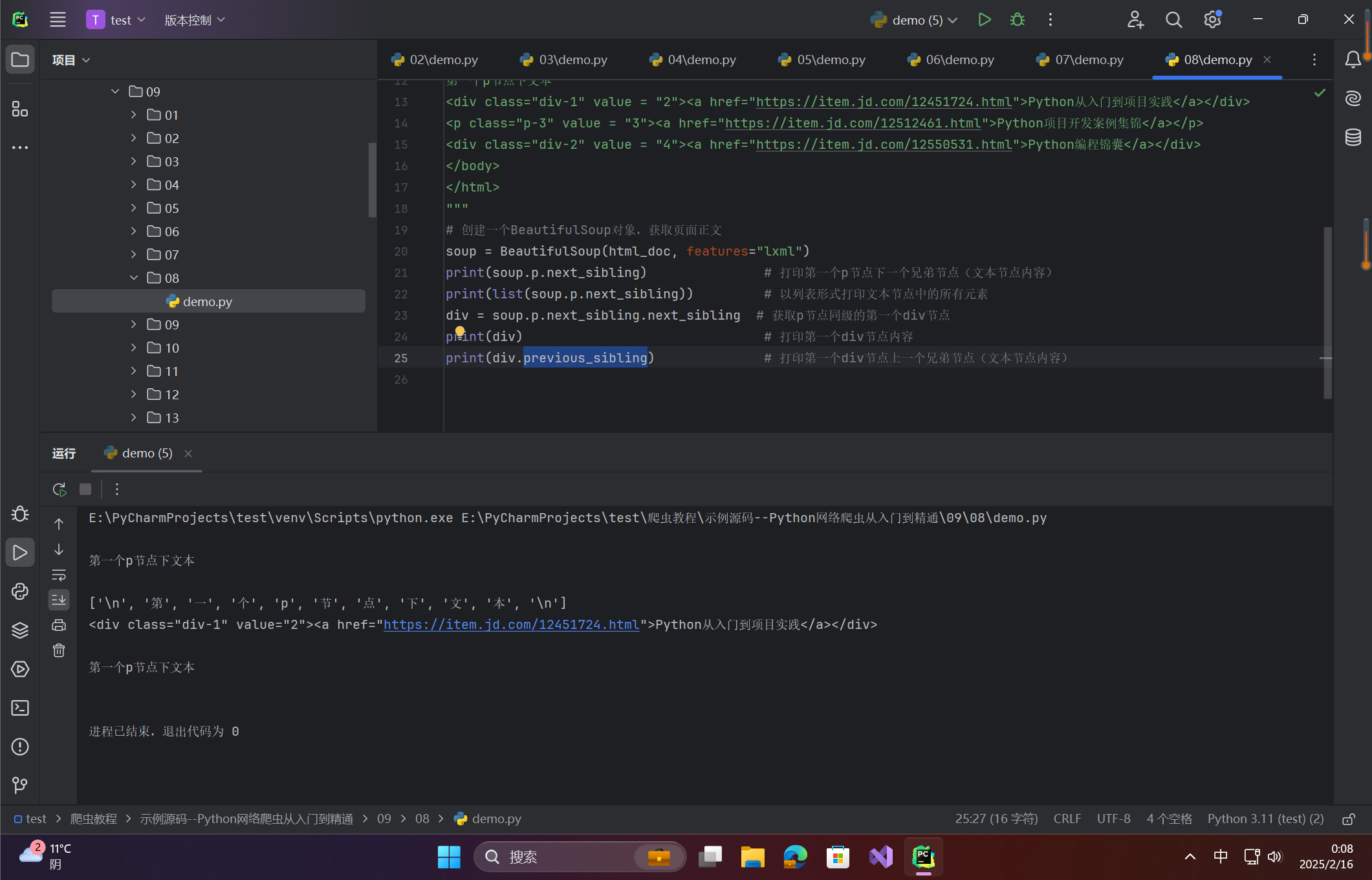Switch to the 02\demo.py editor tab
1372x880 pixels.
[435, 60]
